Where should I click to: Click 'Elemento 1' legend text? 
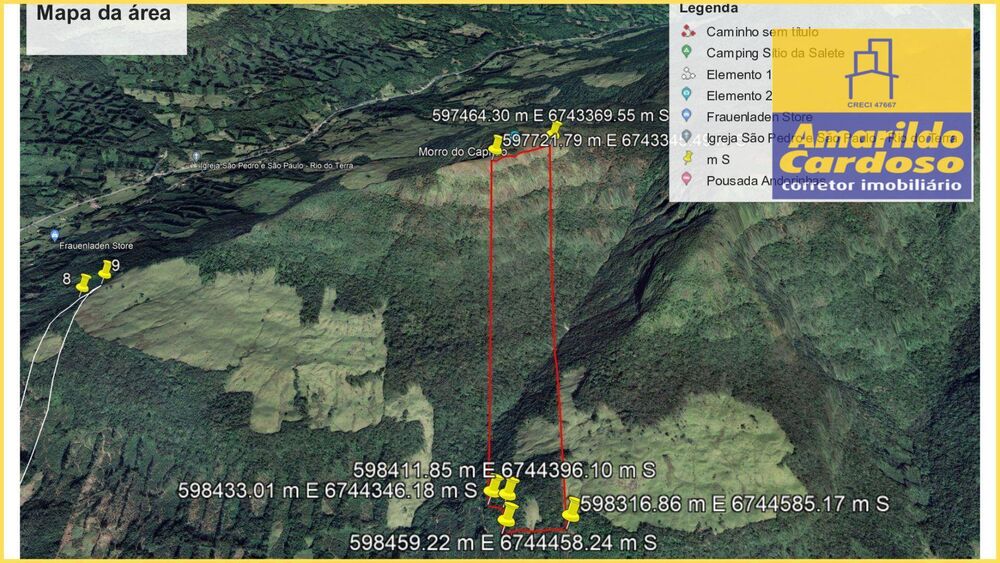[x=739, y=75]
